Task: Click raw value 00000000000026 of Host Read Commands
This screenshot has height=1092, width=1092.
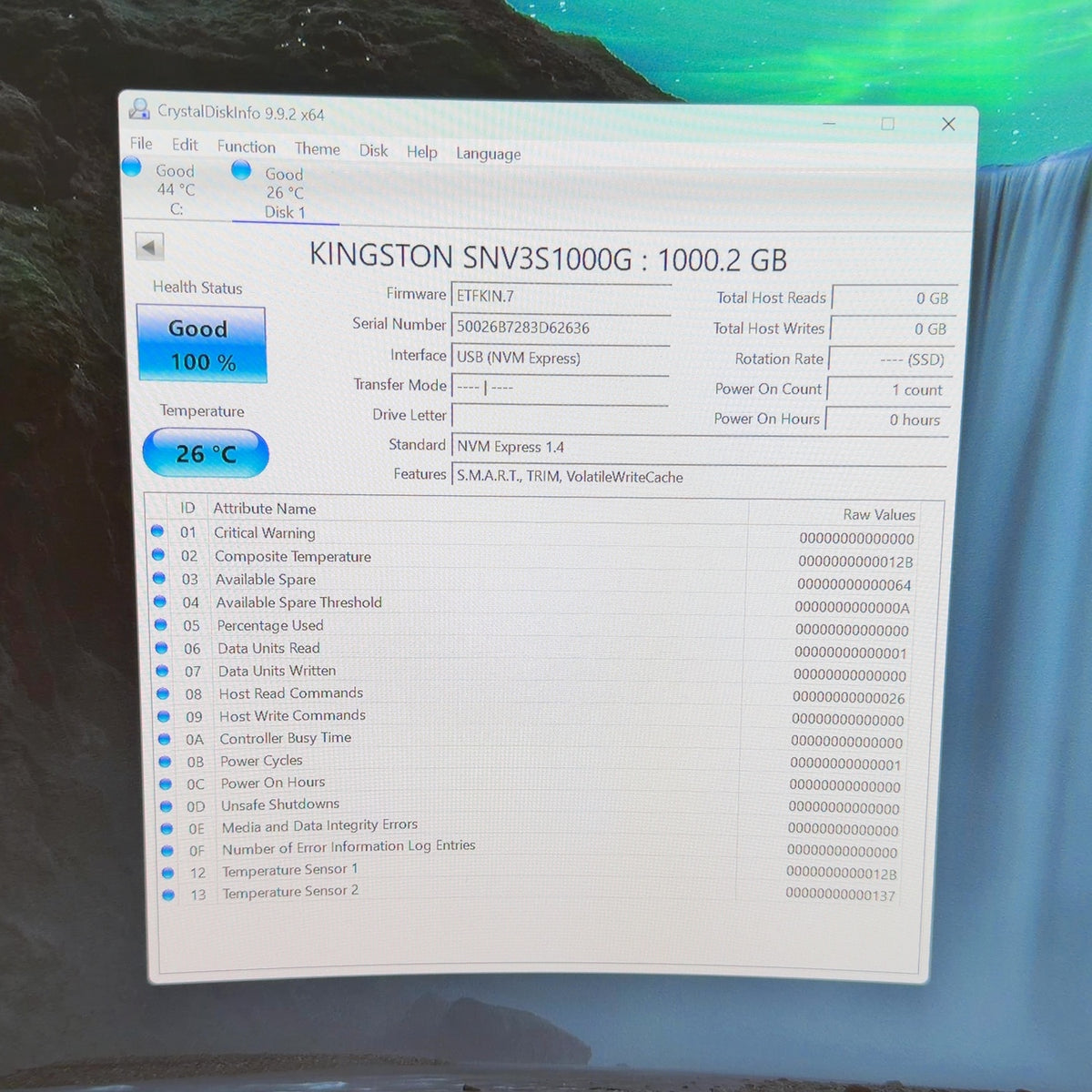Action: click(x=849, y=697)
